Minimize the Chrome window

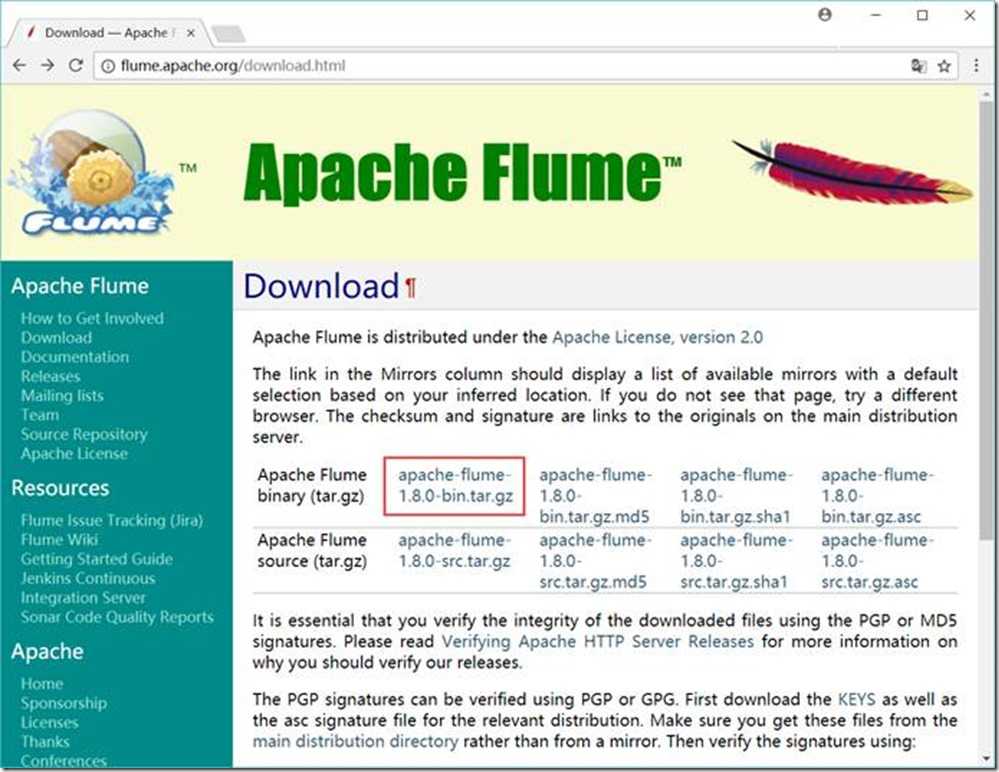(x=876, y=15)
